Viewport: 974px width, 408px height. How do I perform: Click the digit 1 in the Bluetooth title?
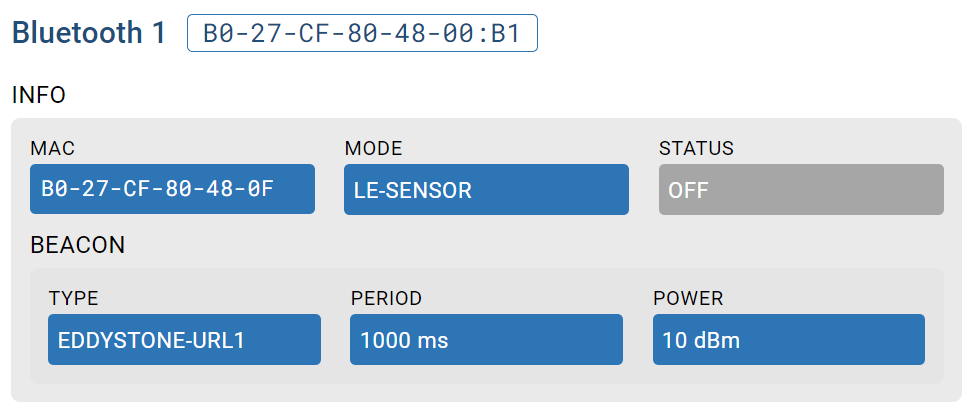point(159,32)
